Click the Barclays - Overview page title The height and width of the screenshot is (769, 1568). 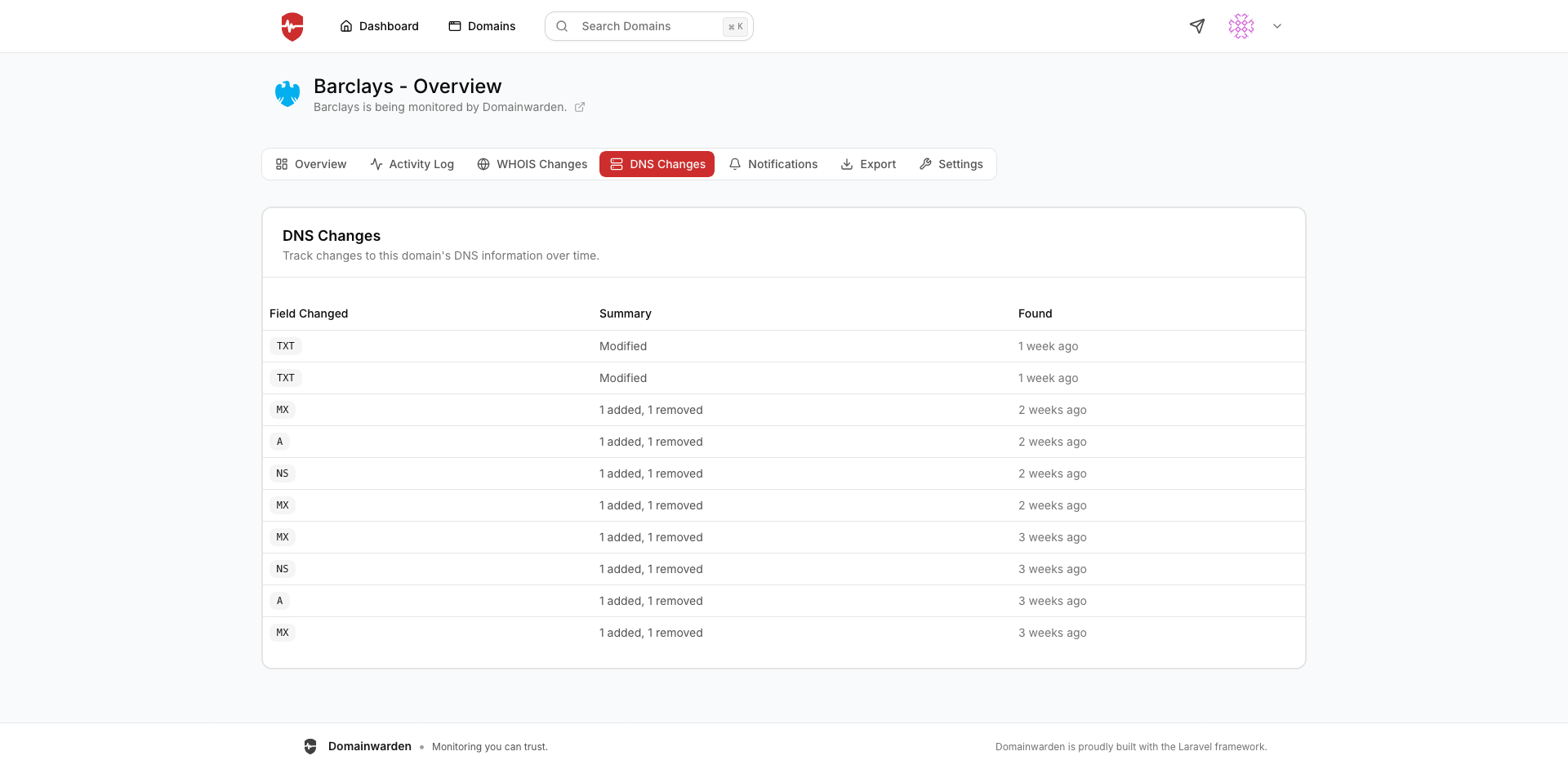[x=408, y=87]
